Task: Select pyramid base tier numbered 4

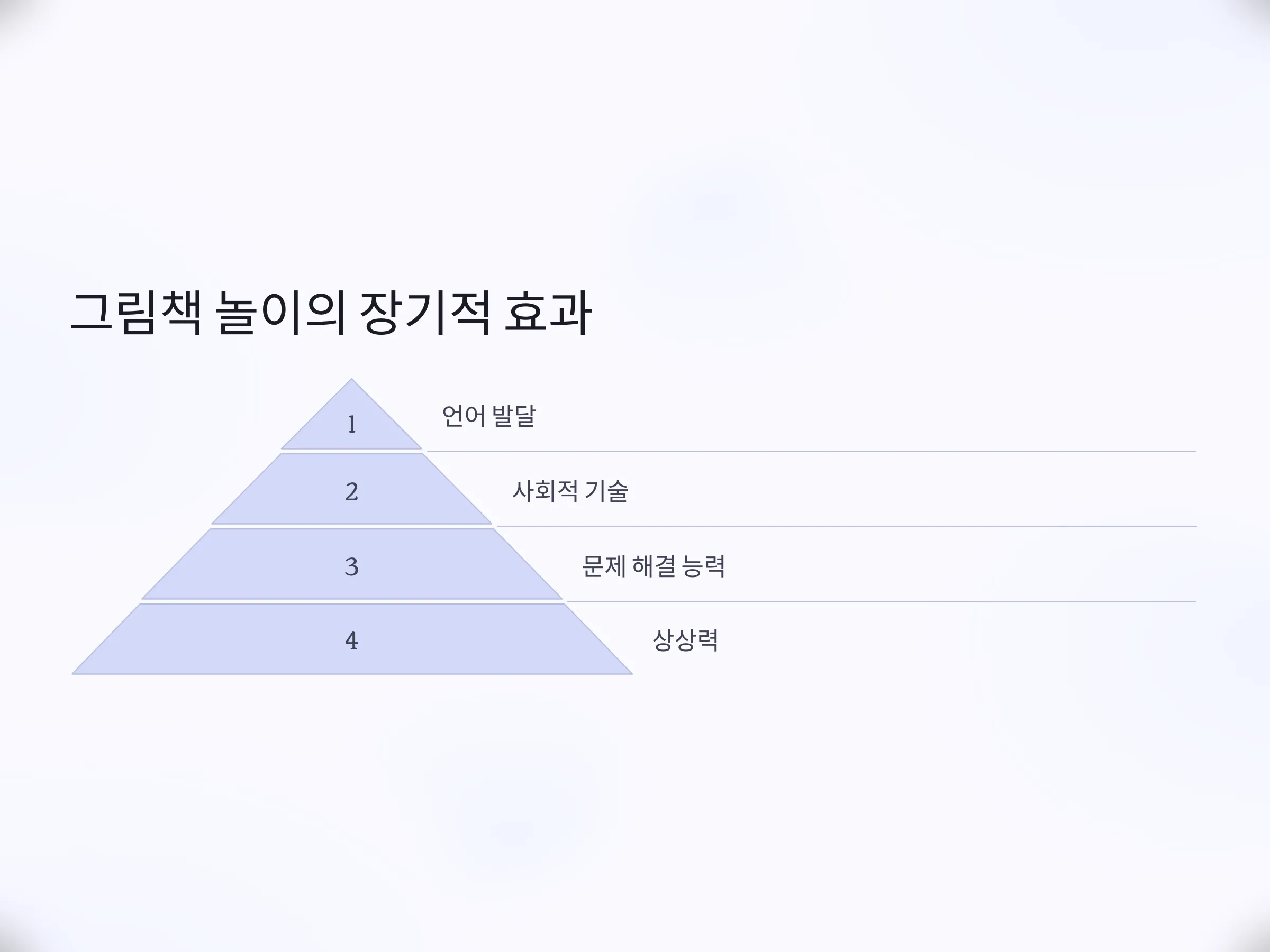Action: point(351,639)
